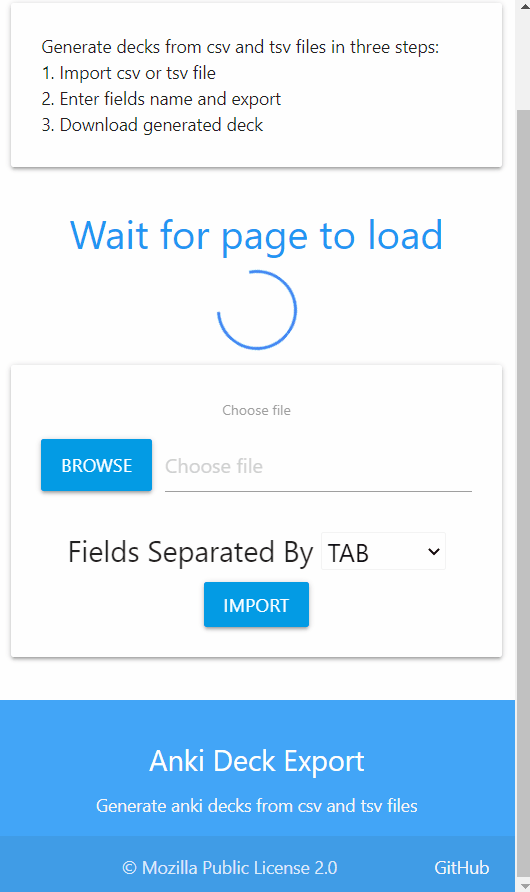Click the BROWSE button

pos(96,465)
